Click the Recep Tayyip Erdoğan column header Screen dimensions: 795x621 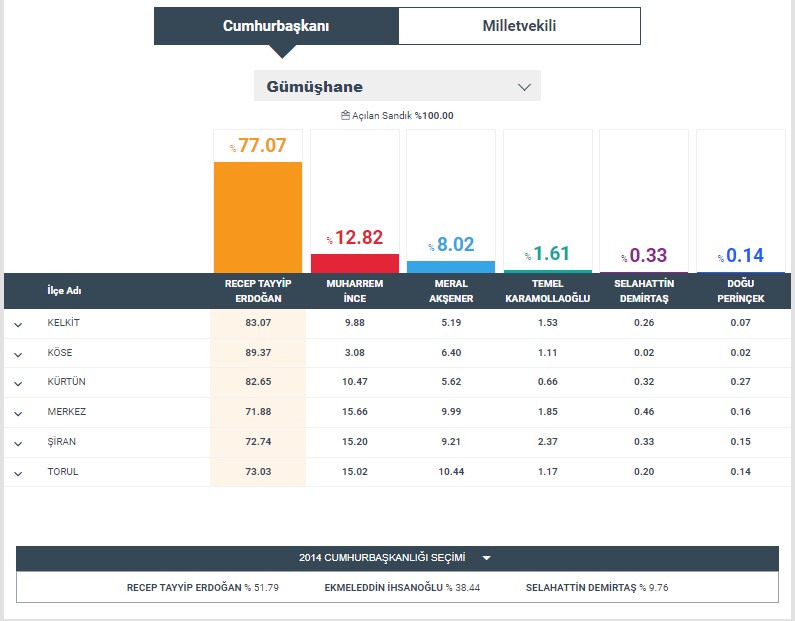point(258,291)
